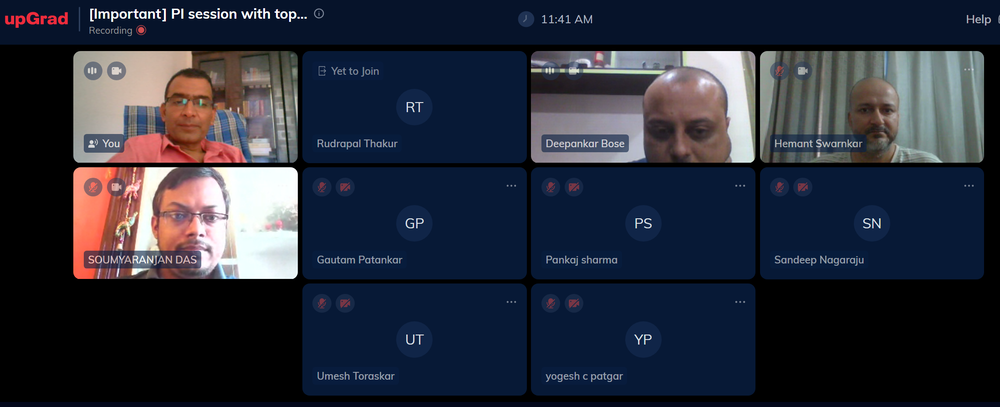Toggle yogesh c patgar's muted mic icon
The width and height of the screenshot is (1000, 407).
point(551,302)
